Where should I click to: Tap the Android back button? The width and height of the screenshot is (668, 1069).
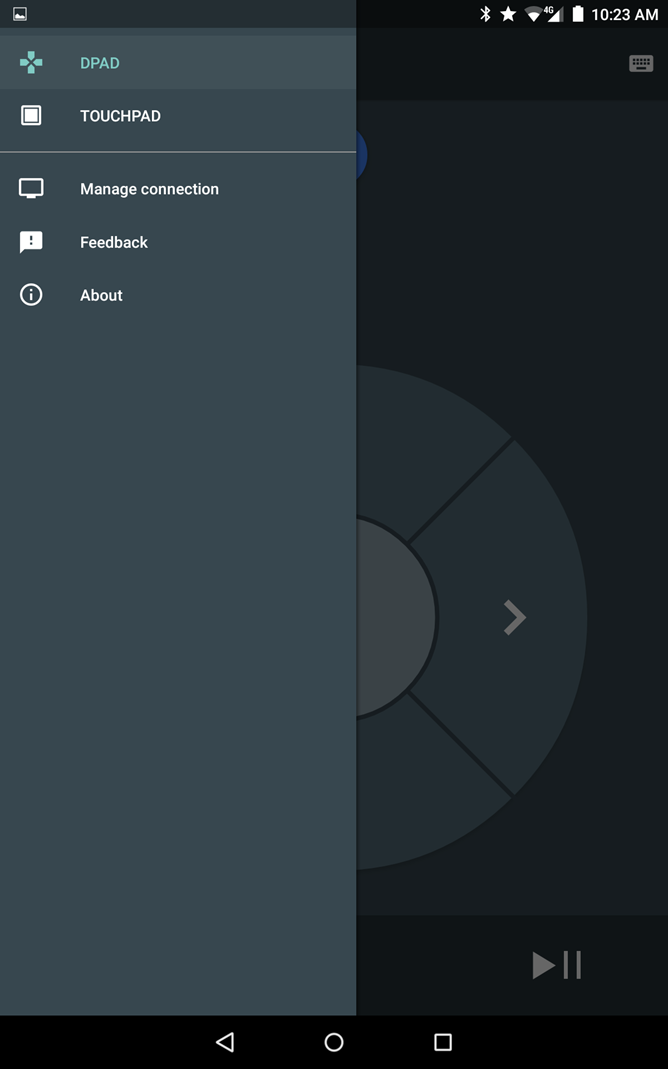(225, 1042)
